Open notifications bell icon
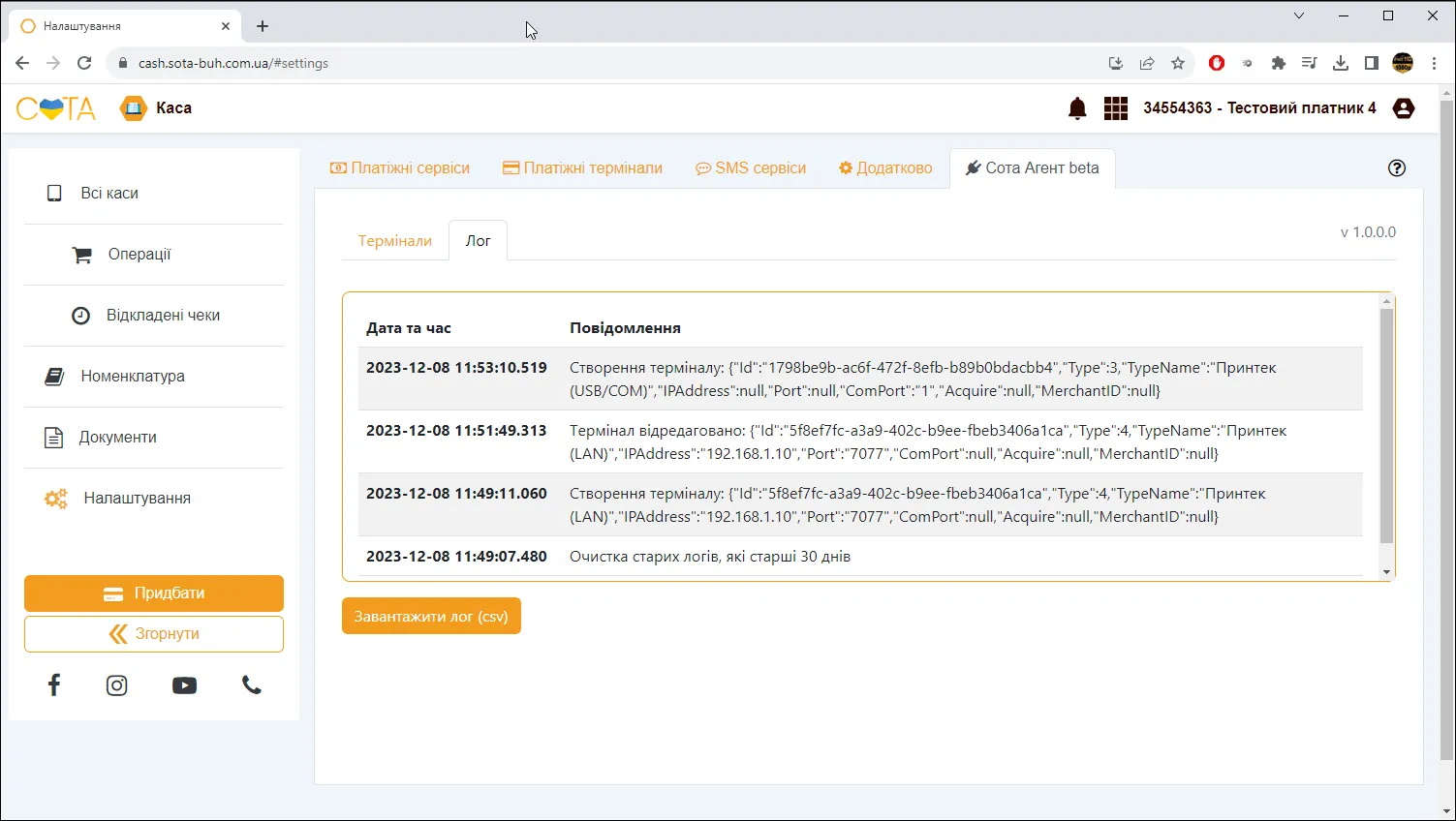Viewport: 1456px width, 821px height. pos(1077,108)
